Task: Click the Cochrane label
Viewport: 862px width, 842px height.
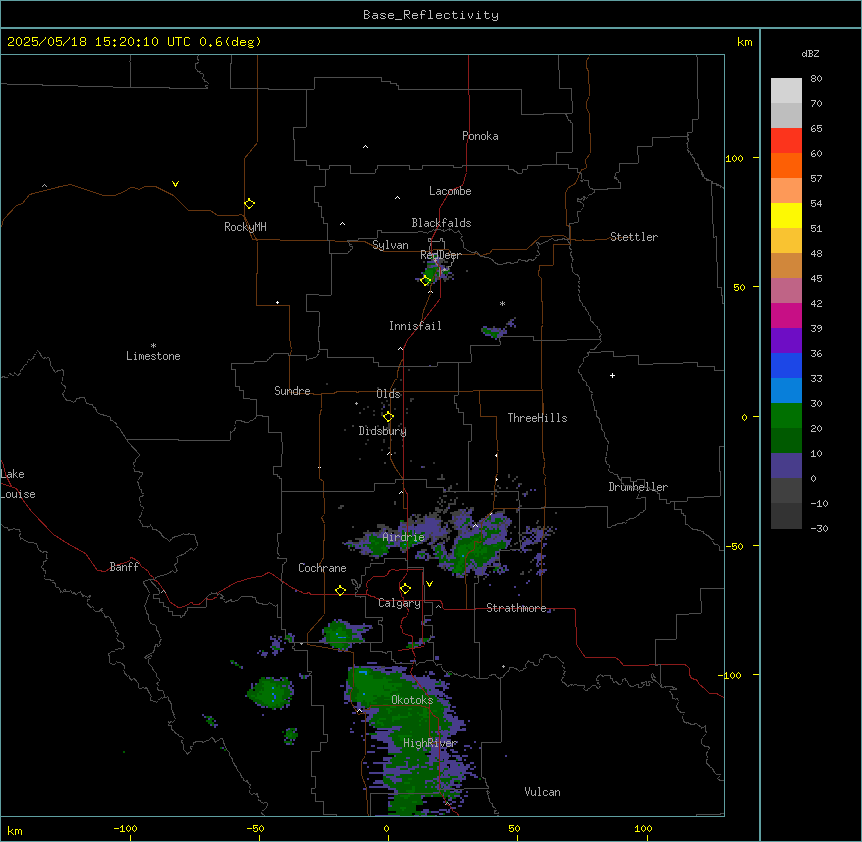Action: point(322,568)
